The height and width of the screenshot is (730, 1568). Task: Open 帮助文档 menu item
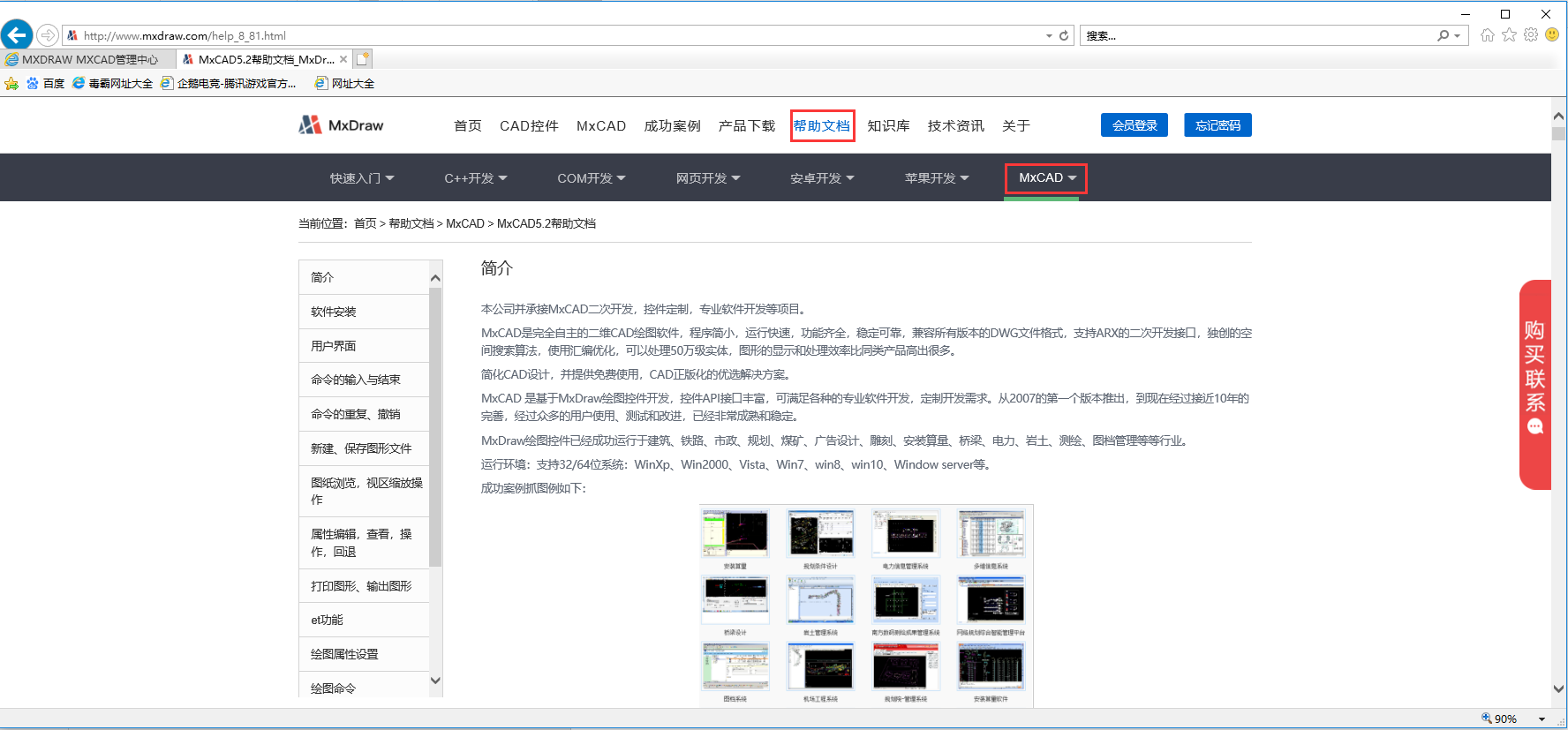[x=821, y=125]
